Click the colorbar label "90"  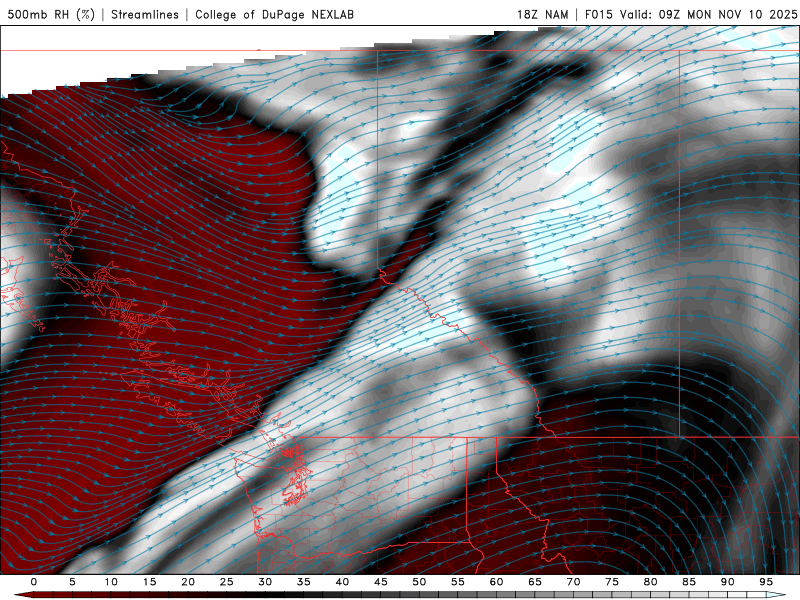(727, 582)
